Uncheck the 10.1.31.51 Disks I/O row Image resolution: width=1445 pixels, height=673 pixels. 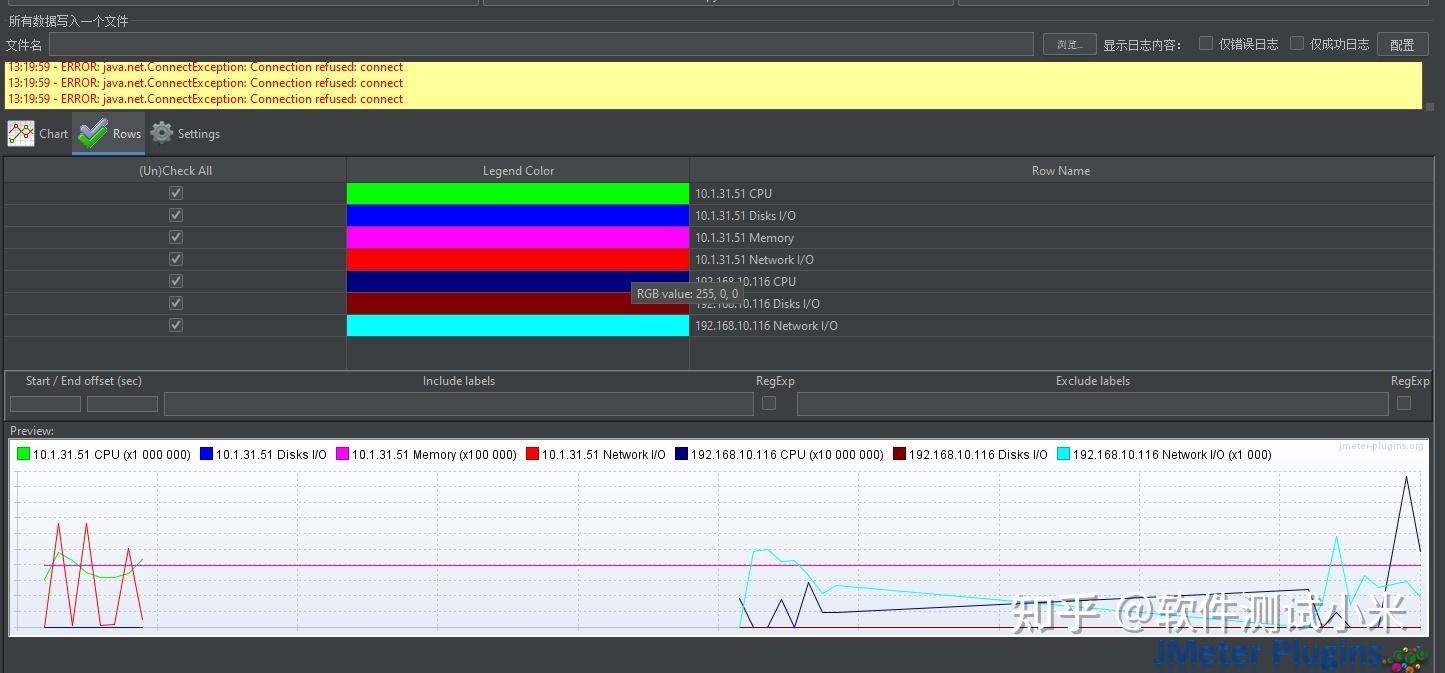pyautogui.click(x=176, y=215)
